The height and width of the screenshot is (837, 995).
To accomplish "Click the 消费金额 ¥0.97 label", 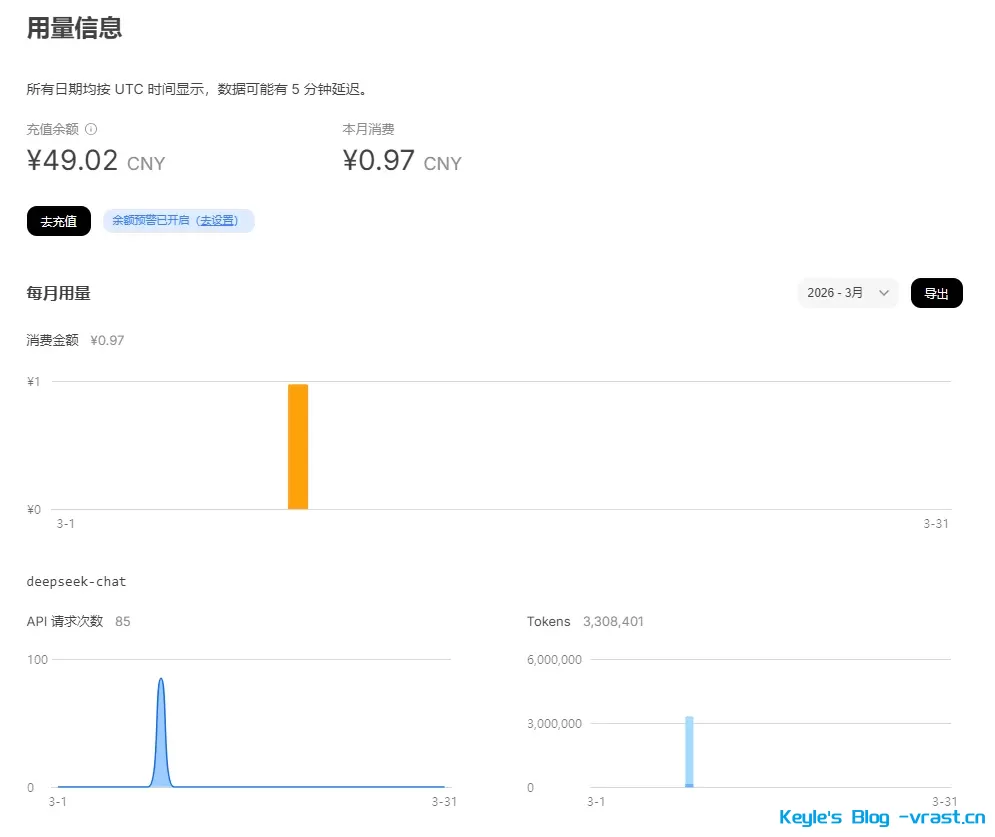I will (x=74, y=340).
